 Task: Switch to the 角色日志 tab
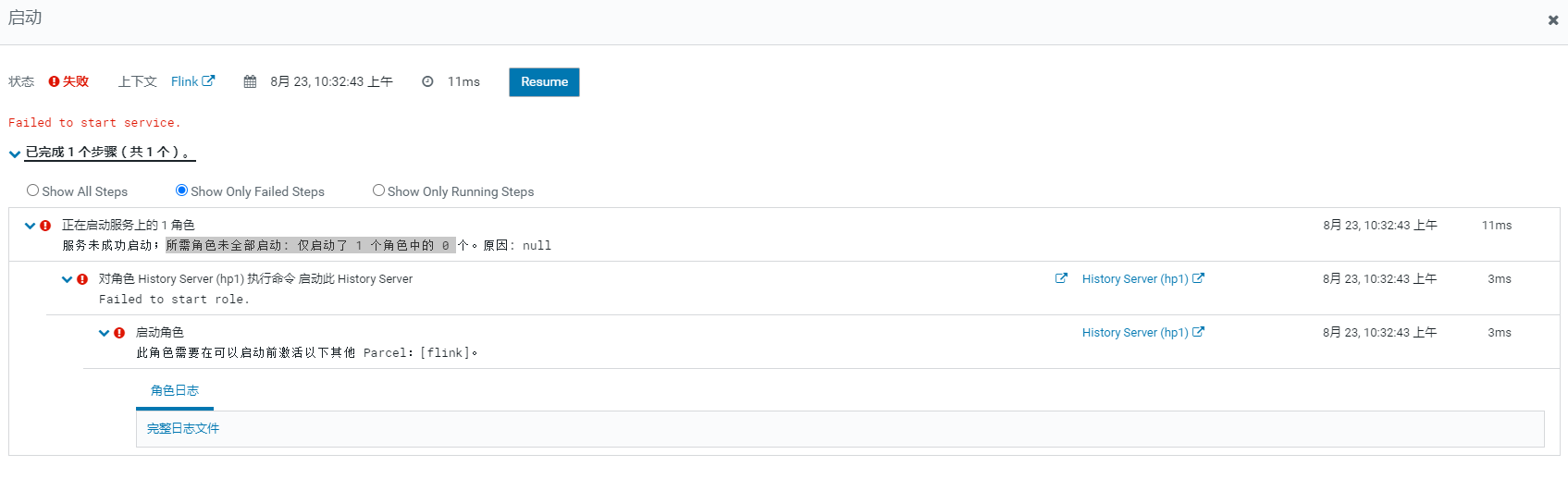click(x=175, y=390)
